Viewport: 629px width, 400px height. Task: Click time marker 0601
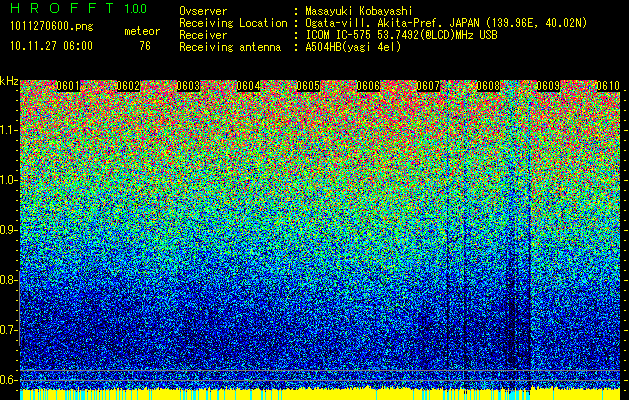(x=68, y=86)
